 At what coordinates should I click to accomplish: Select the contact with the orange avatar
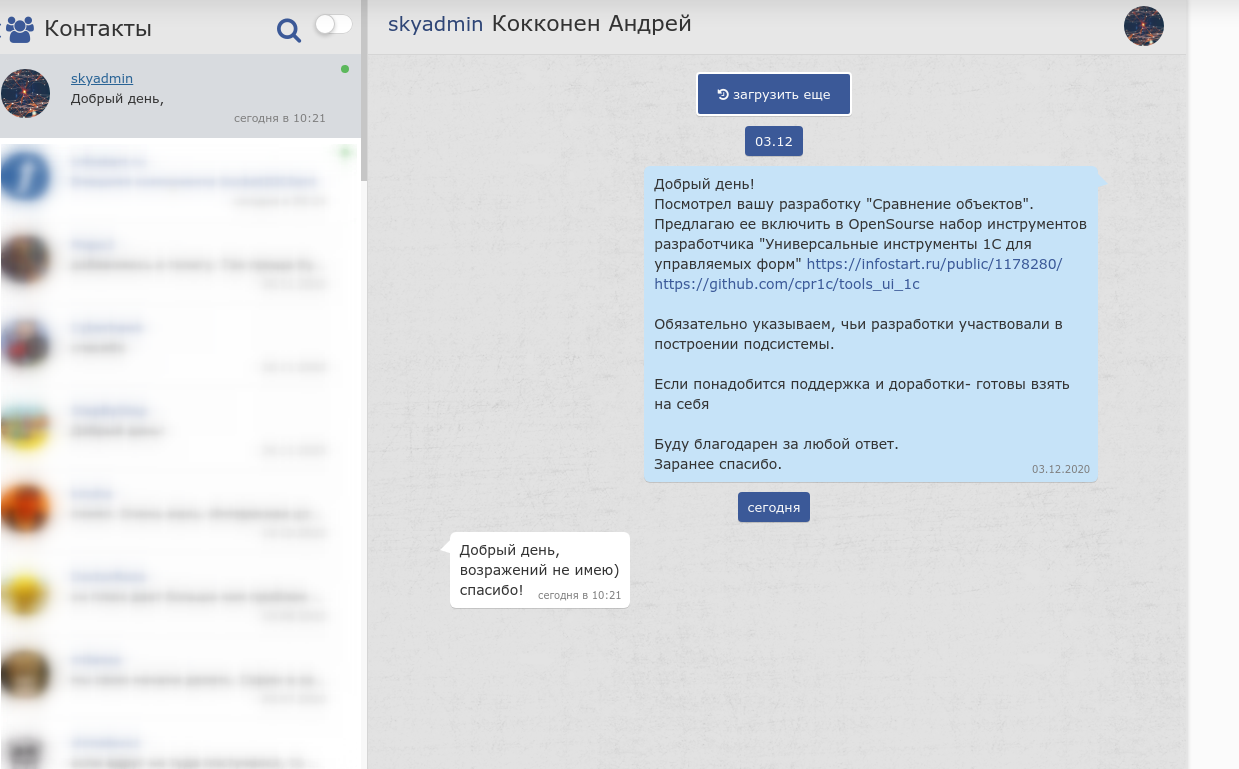tap(26, 508)
